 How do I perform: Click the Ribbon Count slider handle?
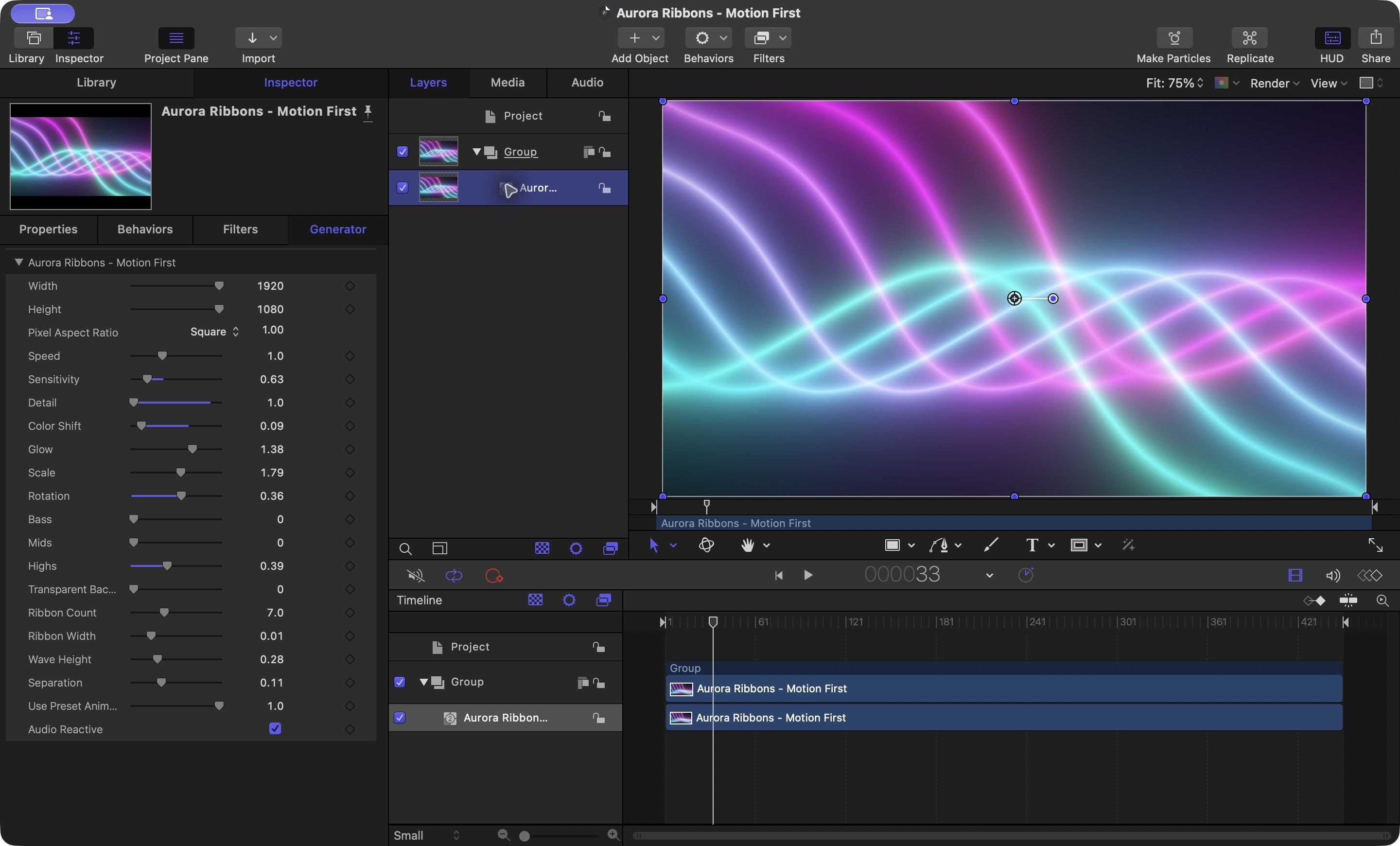164,613
